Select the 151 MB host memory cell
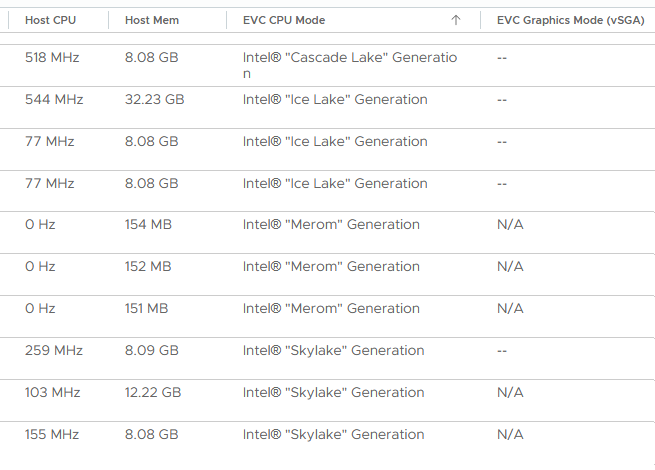 pyautogui.click(x=147, y=309)
